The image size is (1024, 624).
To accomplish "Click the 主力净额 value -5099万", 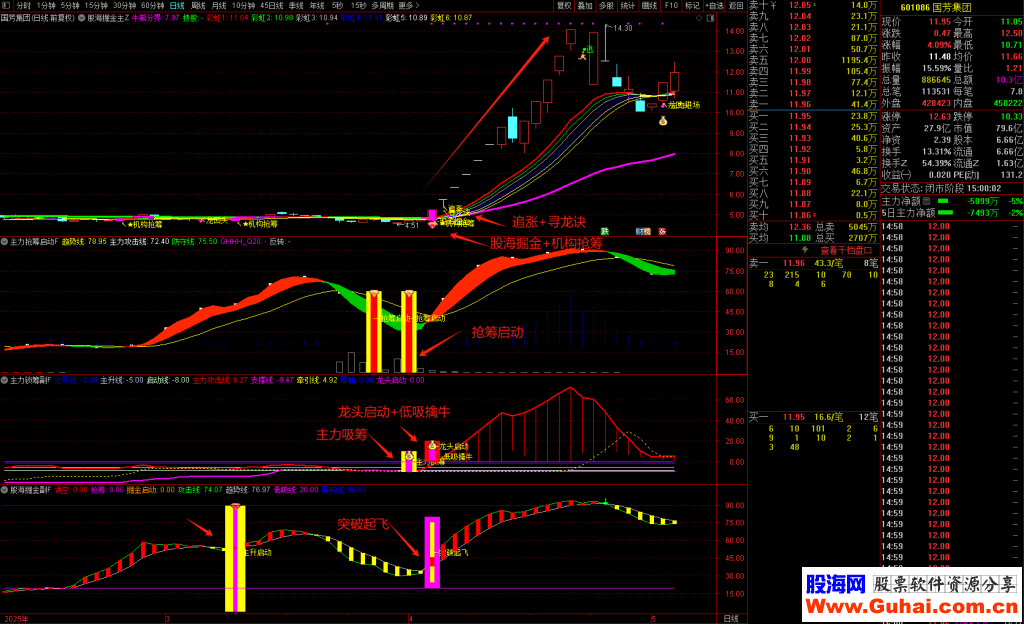I will pos(983,201).
